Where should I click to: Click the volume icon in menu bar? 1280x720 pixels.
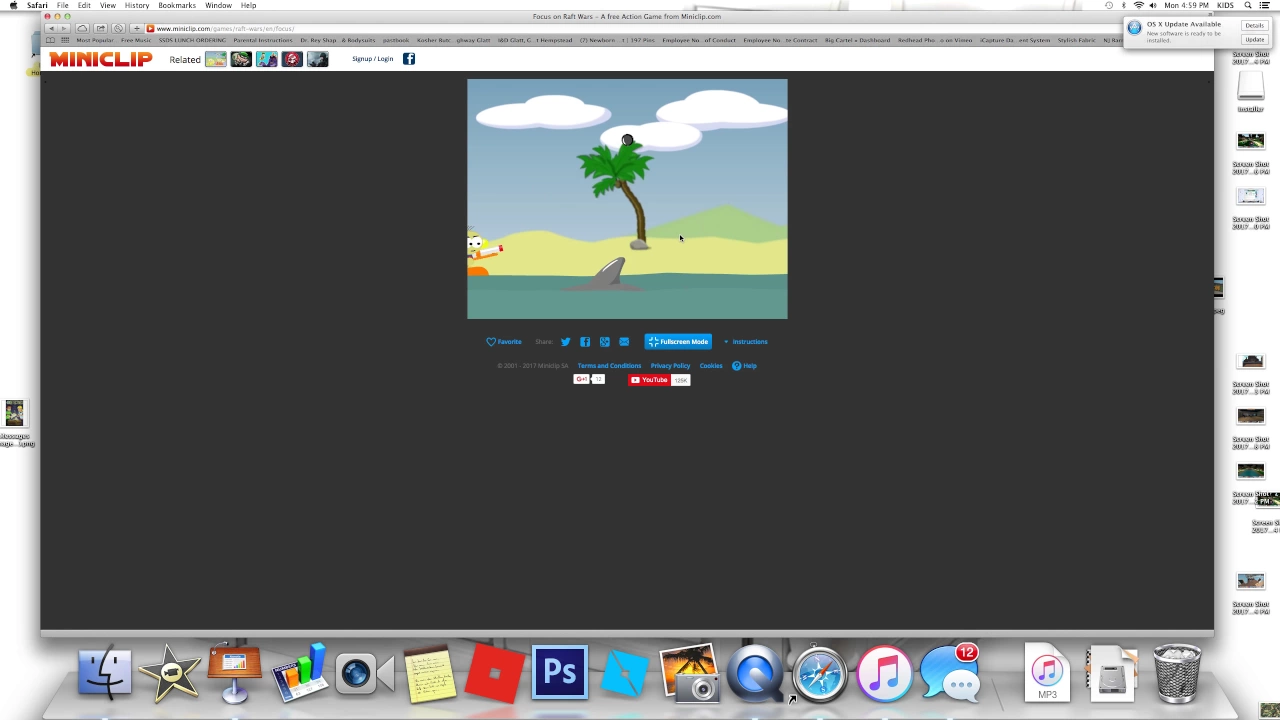point(1153,5)
